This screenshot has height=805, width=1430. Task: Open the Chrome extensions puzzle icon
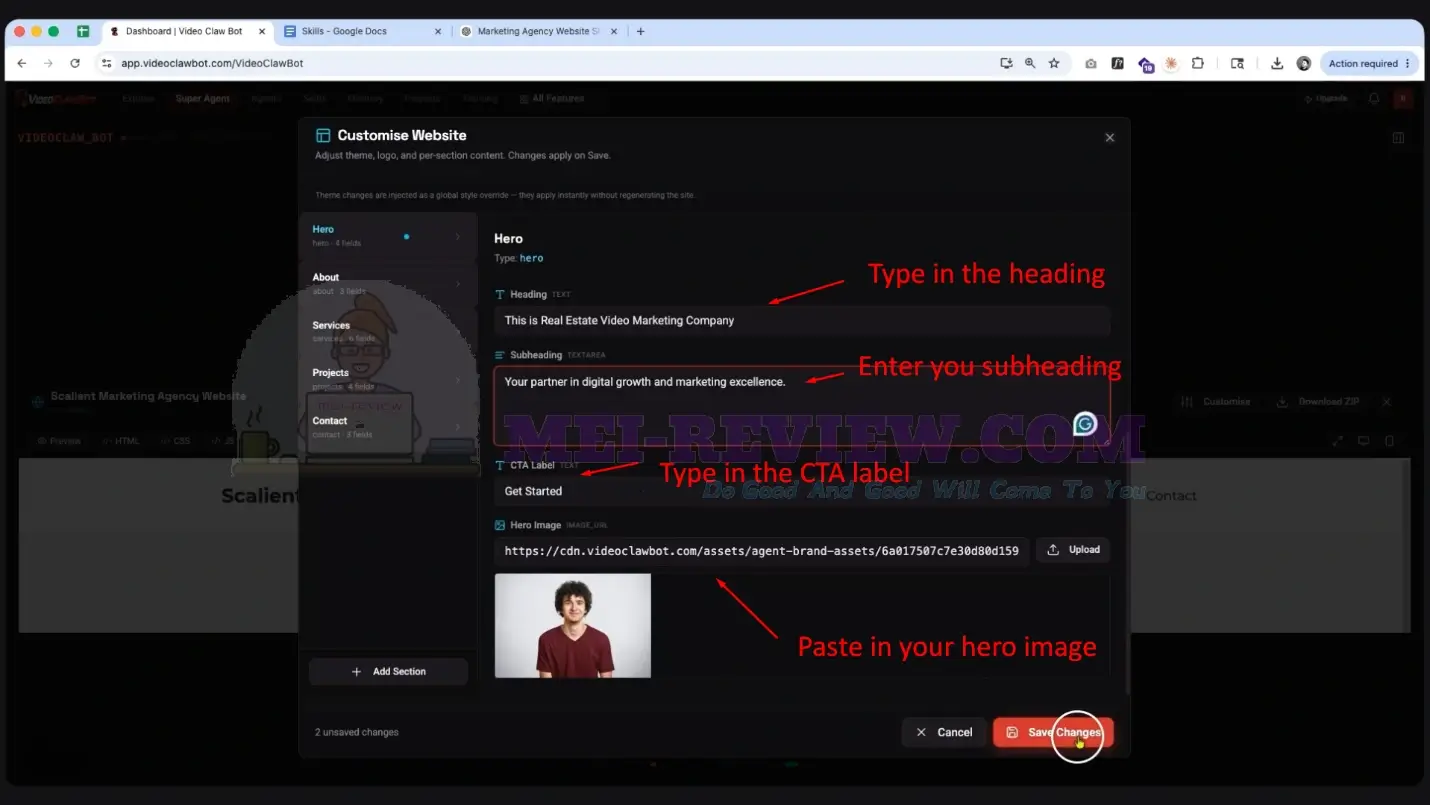[1198, 63]
